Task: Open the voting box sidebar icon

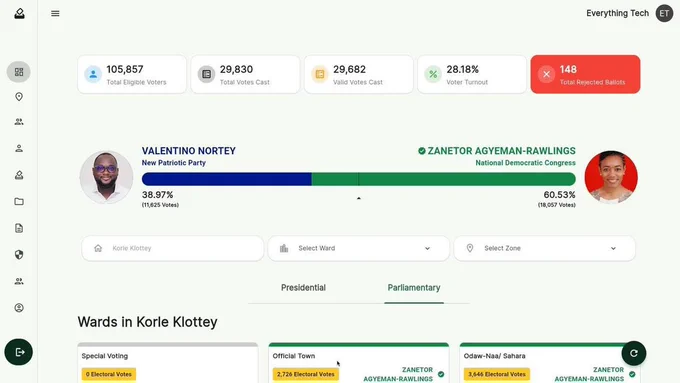Action: pyautogui.click(x=19, y=175)
